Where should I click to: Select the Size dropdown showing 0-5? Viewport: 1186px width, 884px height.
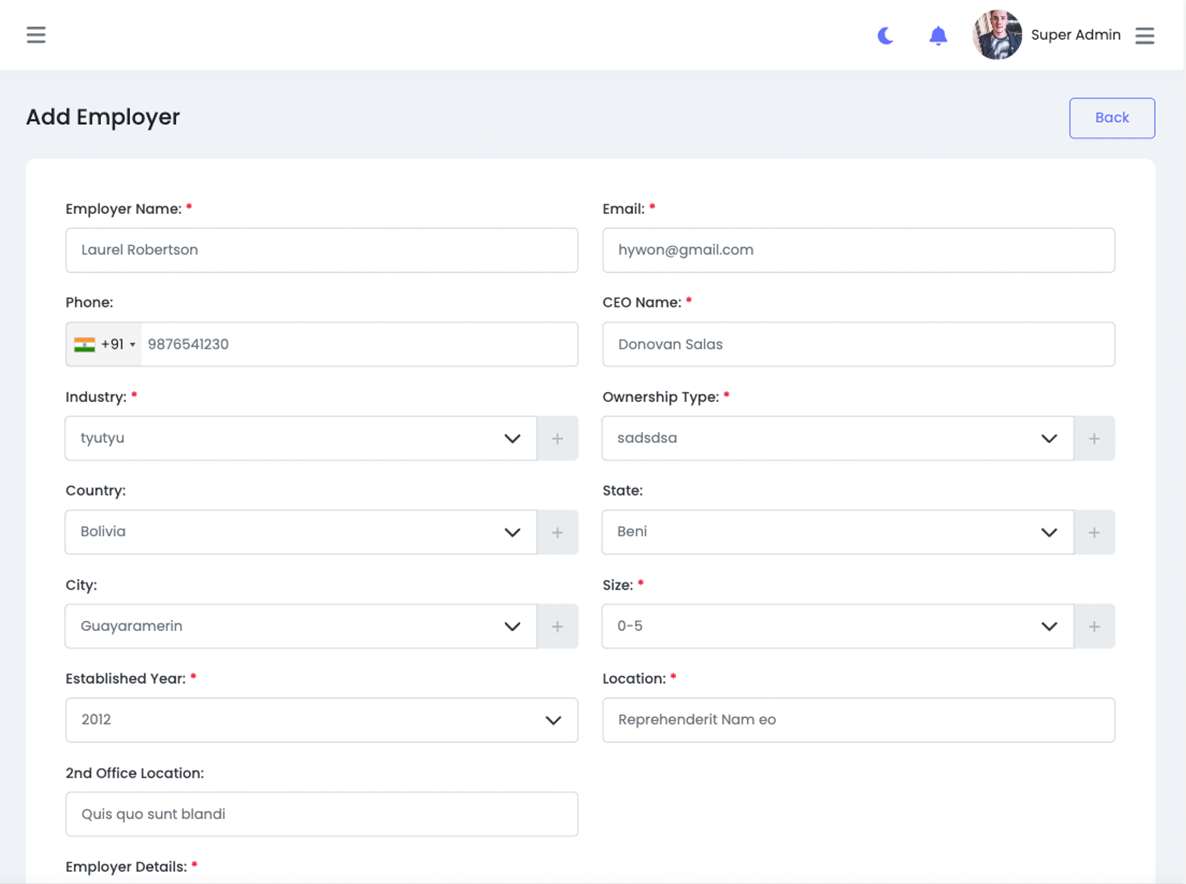(836, 626)
